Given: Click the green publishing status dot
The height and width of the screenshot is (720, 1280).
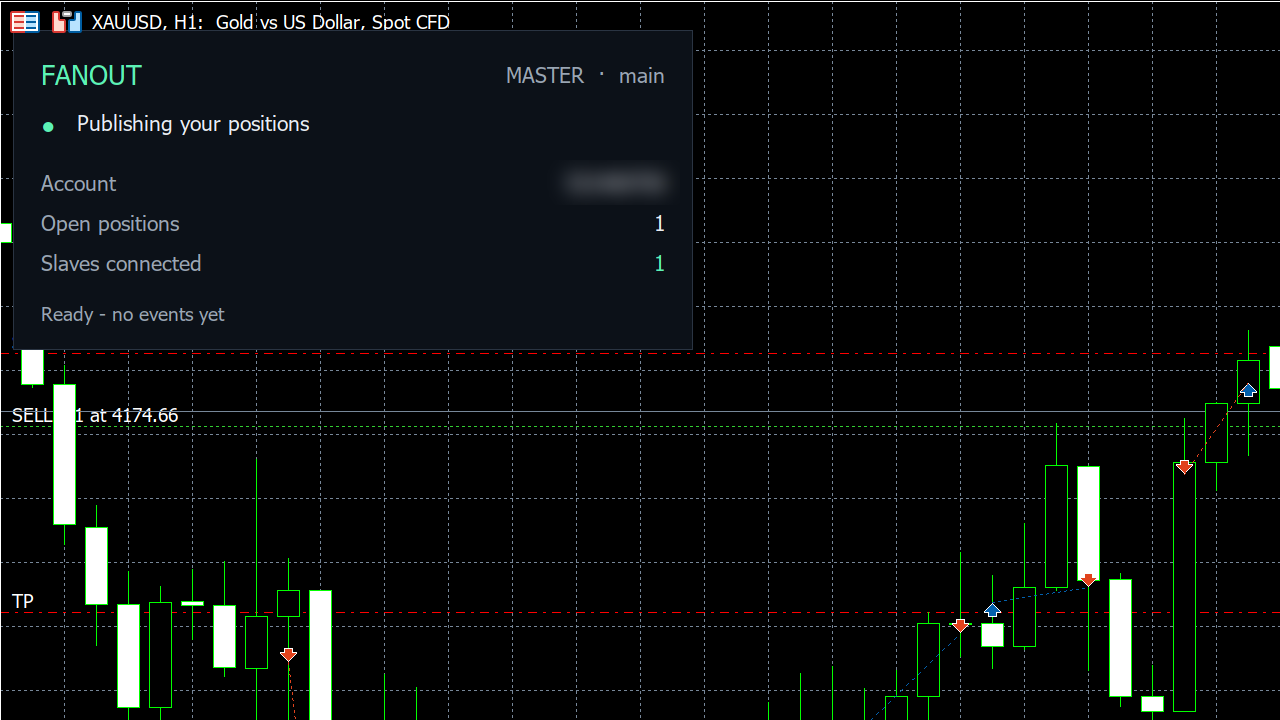Looking at the screenshot, I should click(48, 127).
